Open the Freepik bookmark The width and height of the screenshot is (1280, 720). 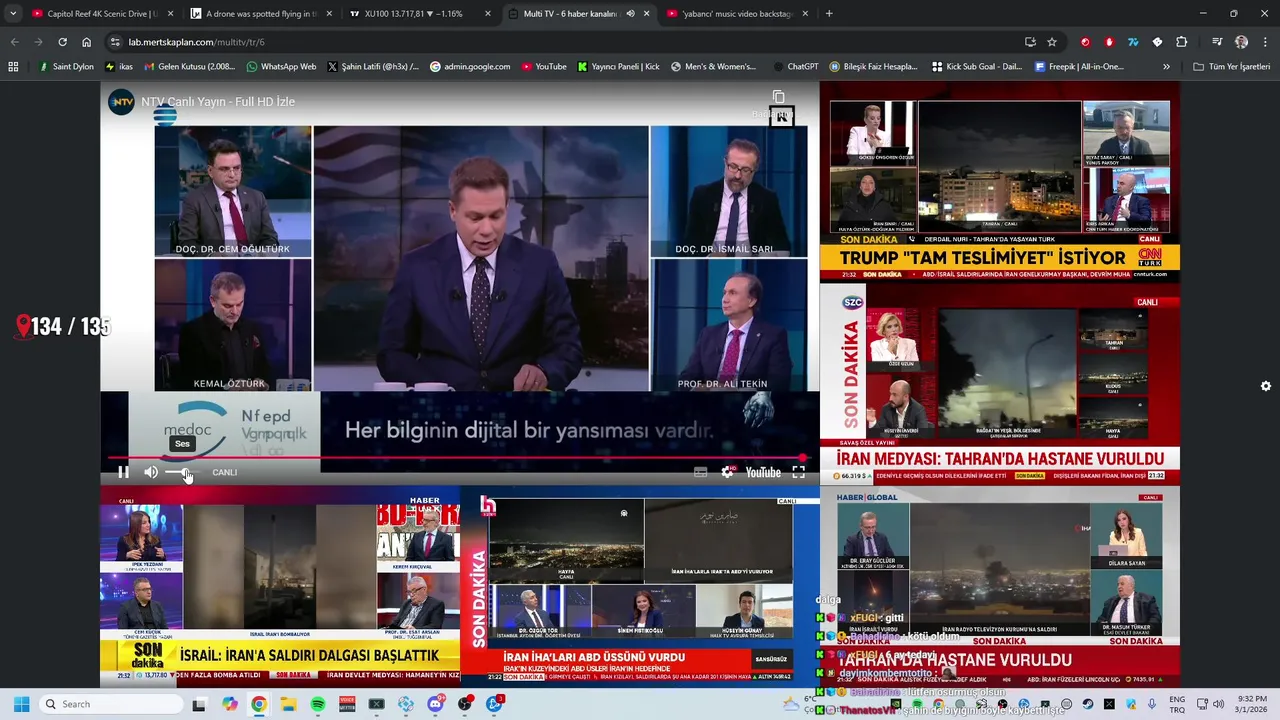[x=1079, y=67]
